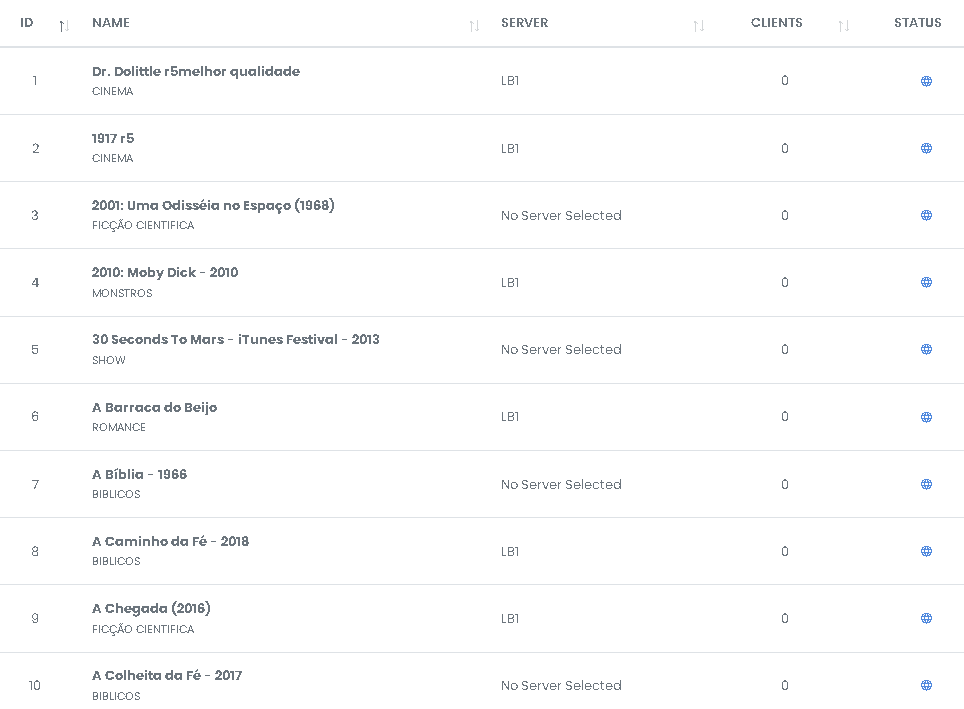Click the globe status icon for Moby Dick
Viewport: 964px width, 709px height.
point(926,282)
